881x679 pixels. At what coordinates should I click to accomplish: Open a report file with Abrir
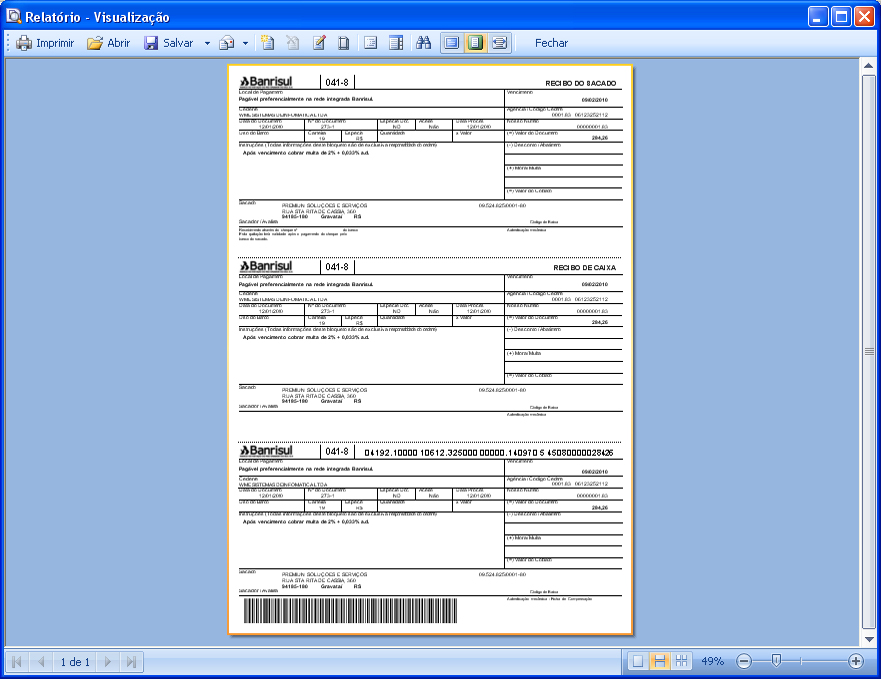108,43
